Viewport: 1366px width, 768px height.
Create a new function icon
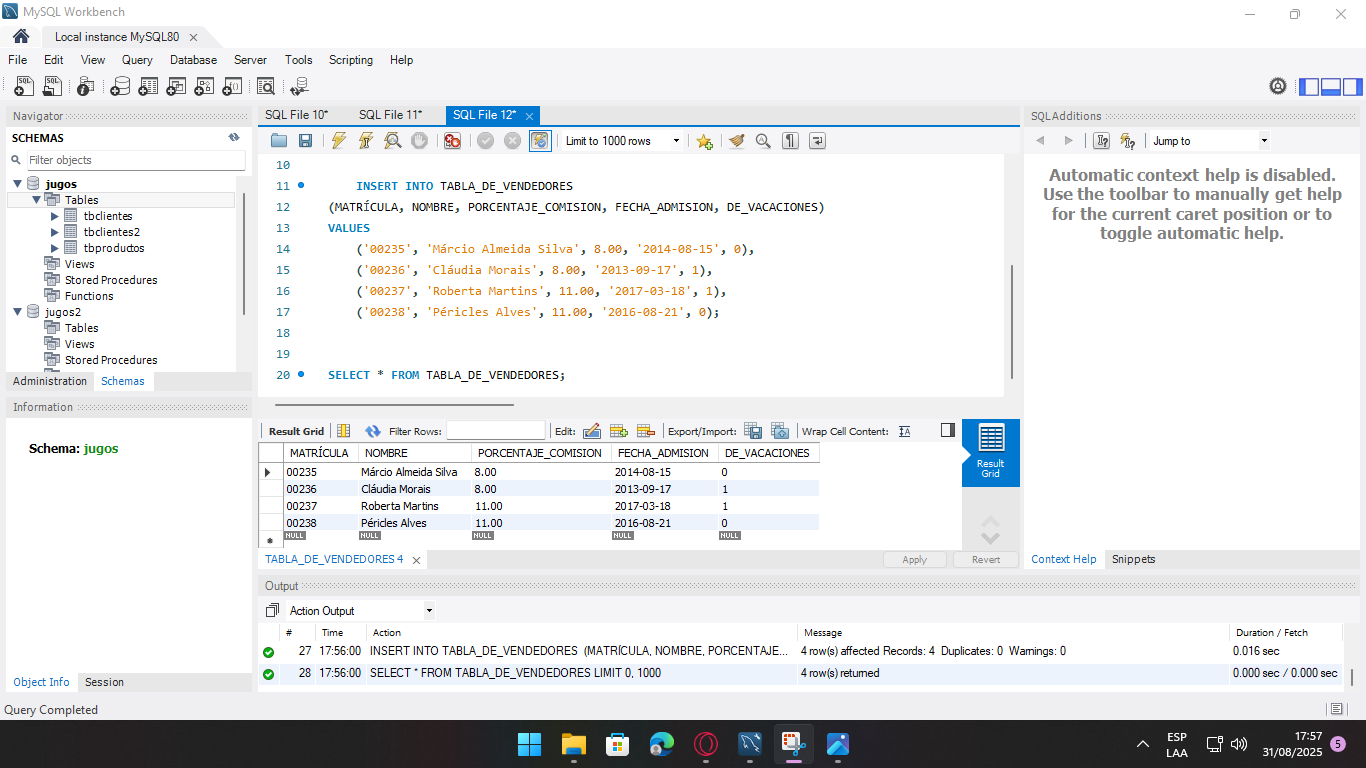point(232,87)
